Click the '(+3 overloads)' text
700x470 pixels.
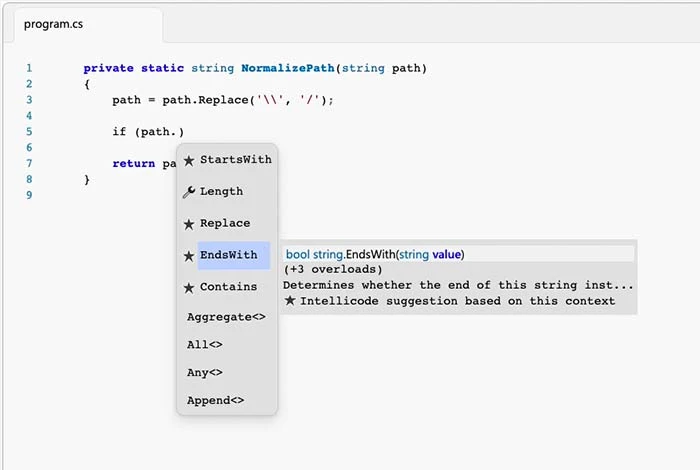tap(333, 270)
